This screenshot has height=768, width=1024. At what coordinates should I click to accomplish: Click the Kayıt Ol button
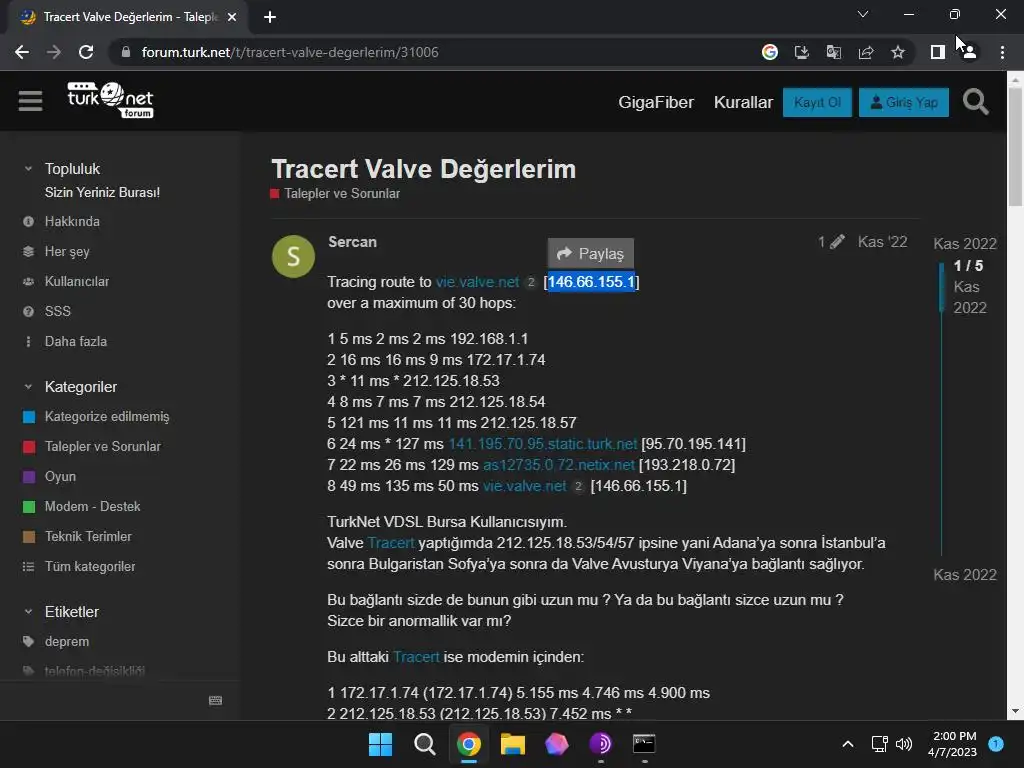(x=817, y=103)
